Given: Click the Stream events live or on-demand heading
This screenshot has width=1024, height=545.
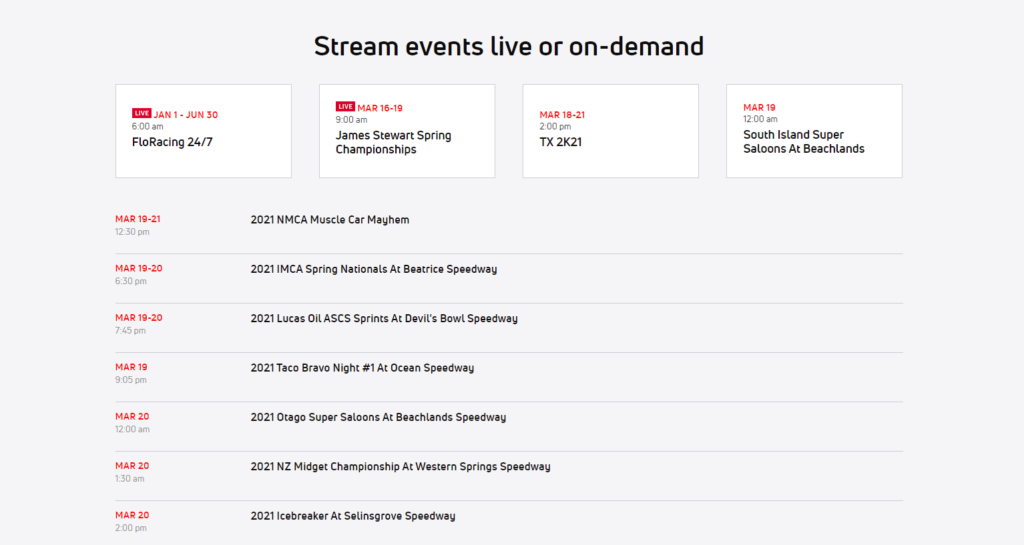Looking at the screenshot, I should pyautogui.click(x=509, y=46).
